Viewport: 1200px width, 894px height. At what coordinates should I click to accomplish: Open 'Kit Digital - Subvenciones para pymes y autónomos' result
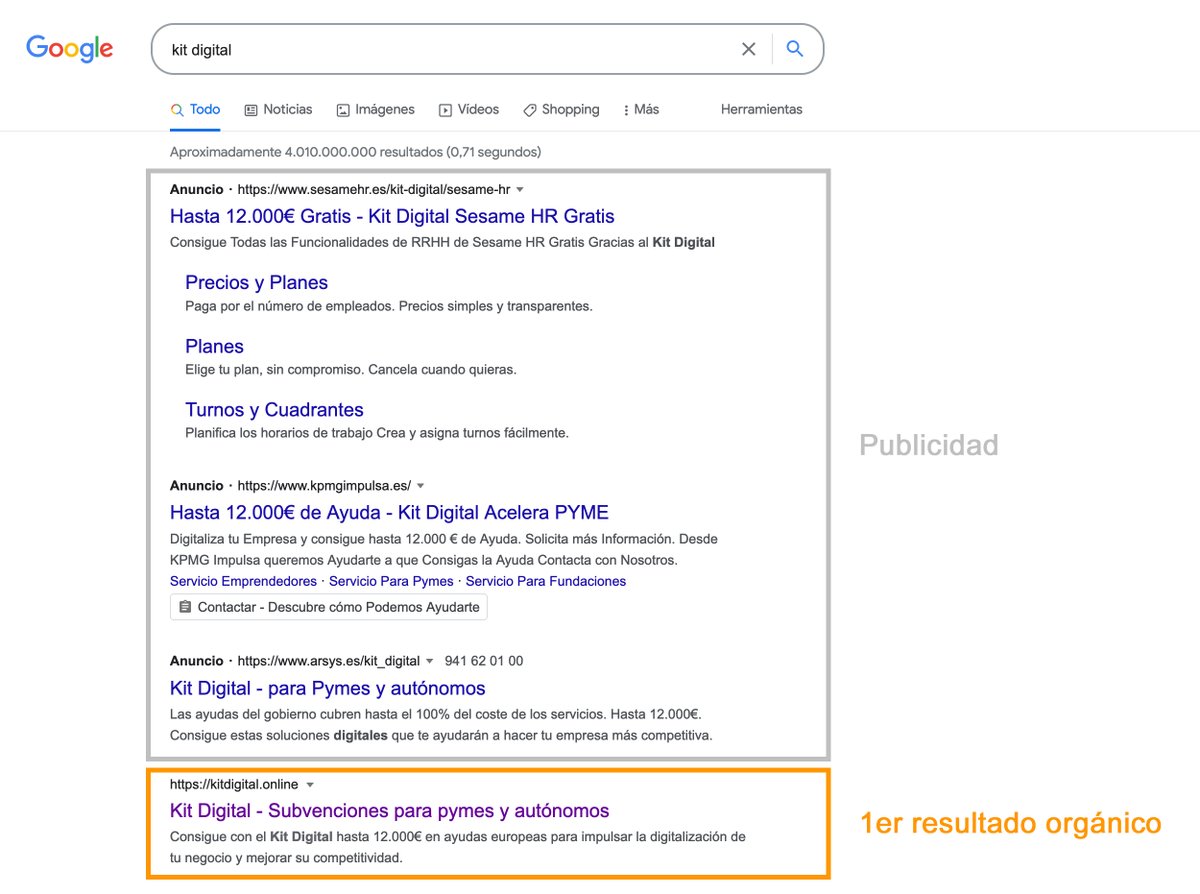click(389, 811)
